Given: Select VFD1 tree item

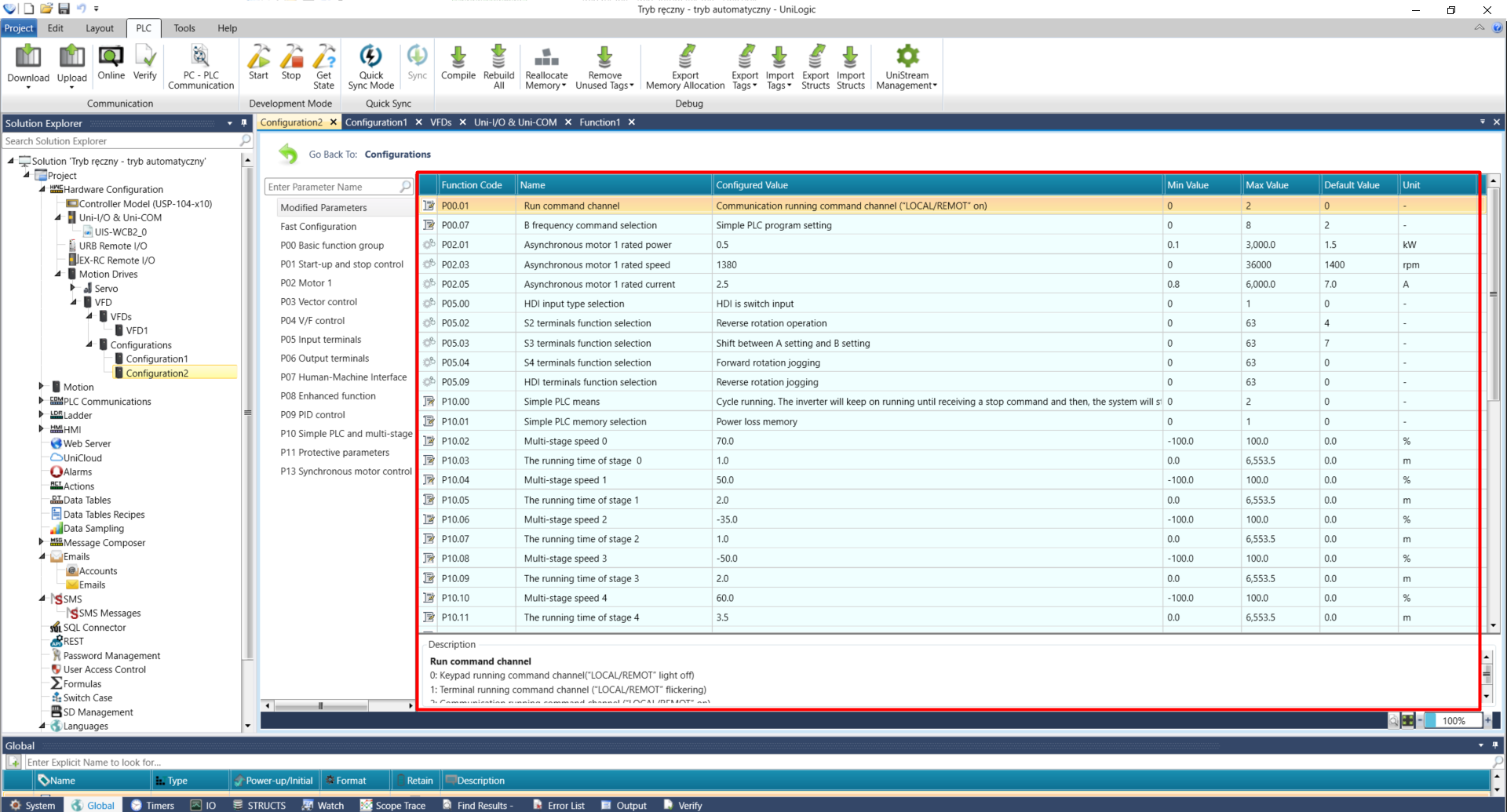Looking at the screenshot, I should click(137, 330).
